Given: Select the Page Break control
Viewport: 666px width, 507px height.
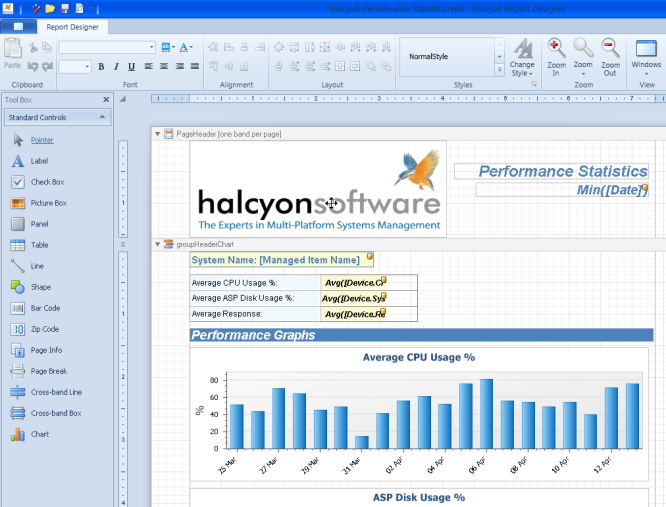Looking at the screenshot, I should (x=48, y=371).
